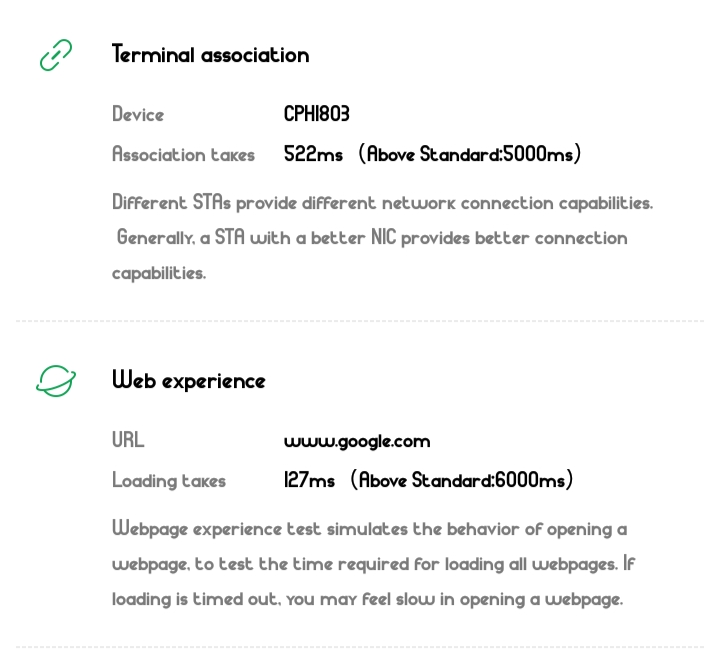Viewport: 719px width, 649px height.
Task: Tap the line about loading timed out
Action: pos(367,599)
